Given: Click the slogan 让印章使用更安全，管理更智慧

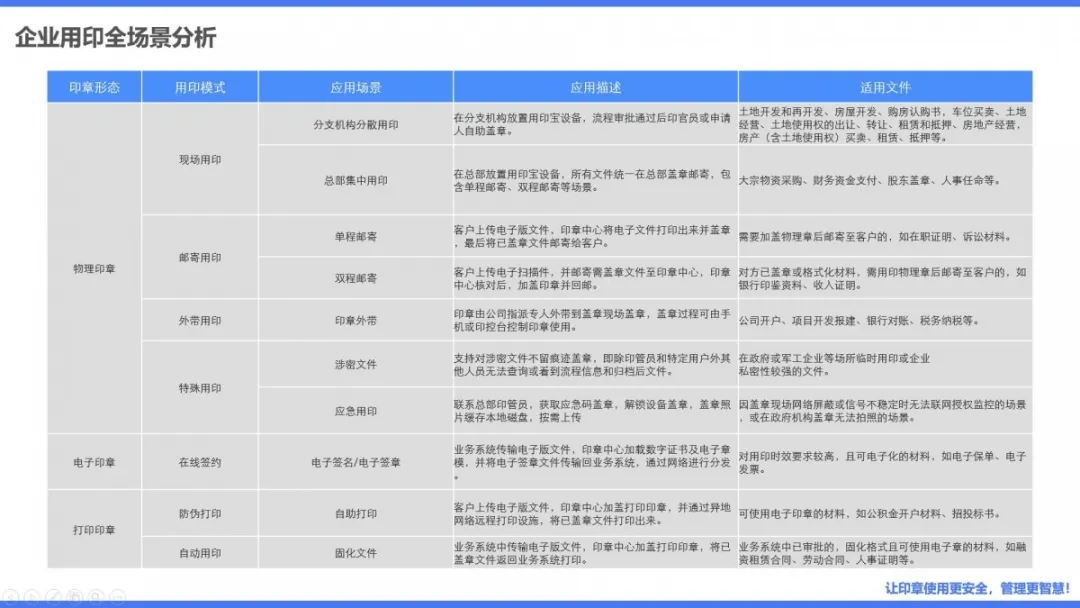Looking at the screenshot, I should coord(976,587).
